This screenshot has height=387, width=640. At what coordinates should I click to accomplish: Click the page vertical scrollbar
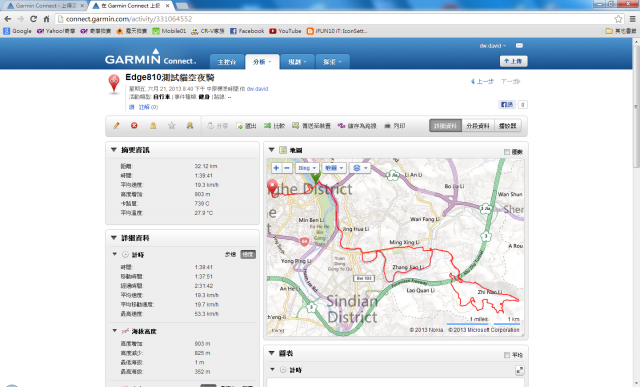coord(636,106)
